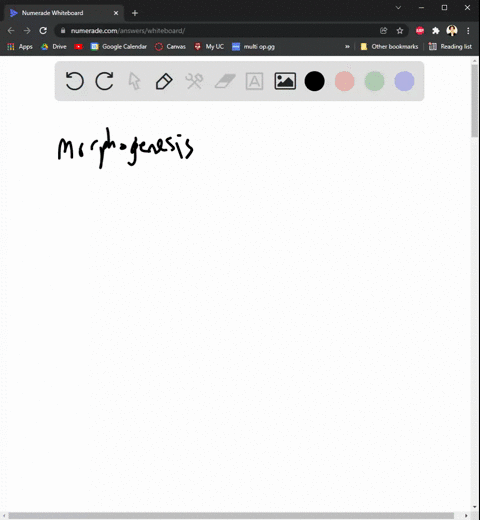Insert an image with picture icon
480x520 pixels.
click(x=285, y=81)
